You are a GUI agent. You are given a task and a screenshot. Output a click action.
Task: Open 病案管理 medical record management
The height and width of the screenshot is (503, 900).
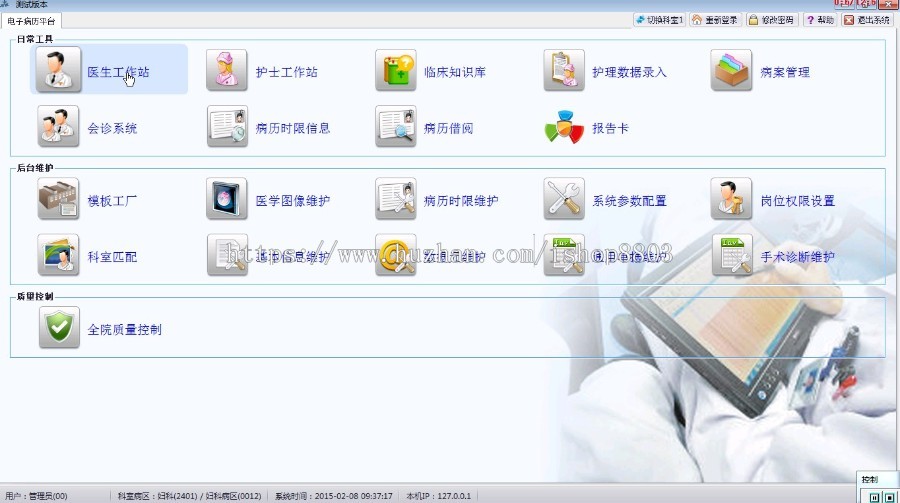click(760, 70)
